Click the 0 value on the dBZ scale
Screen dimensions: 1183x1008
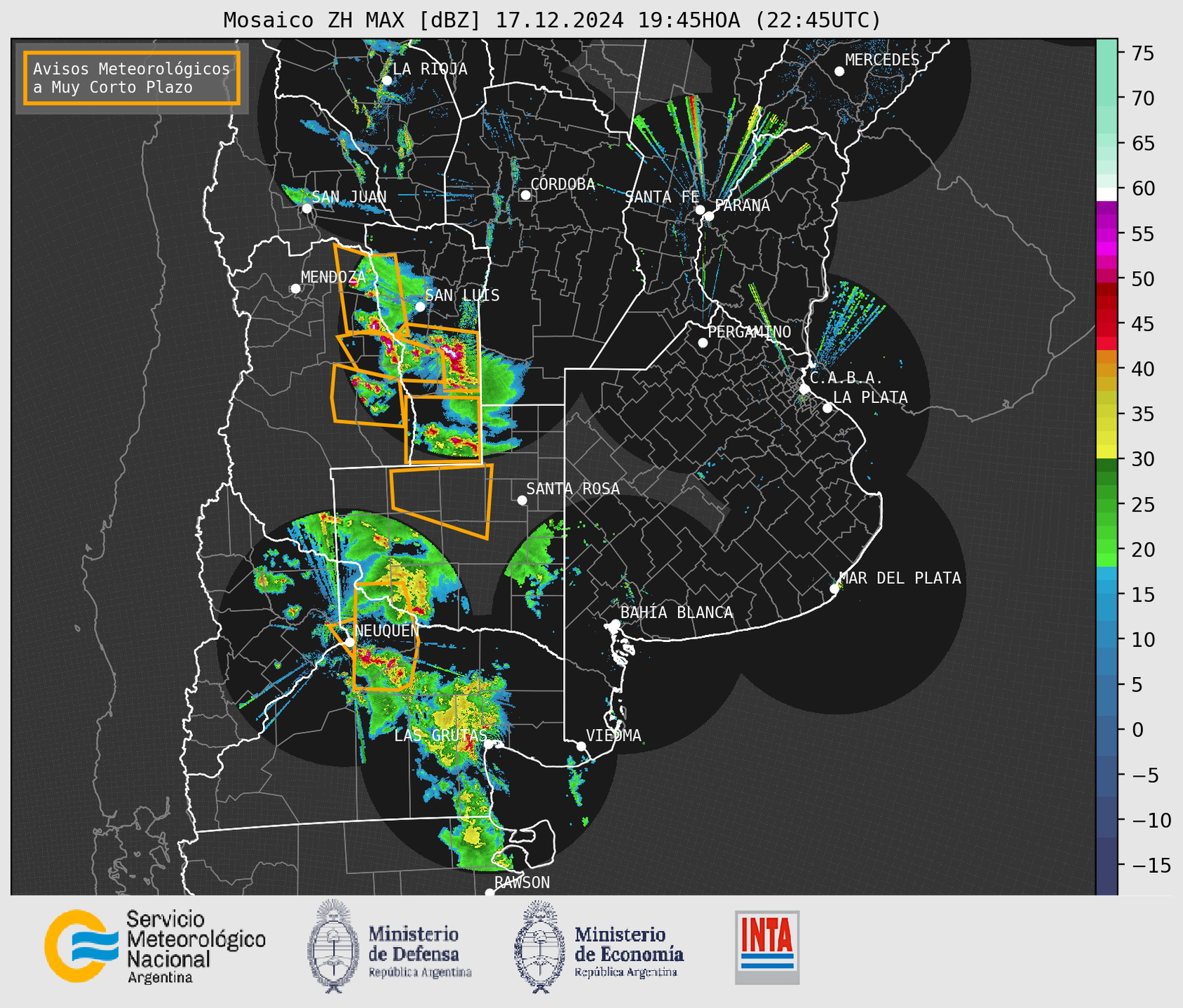click(1137, 730)
